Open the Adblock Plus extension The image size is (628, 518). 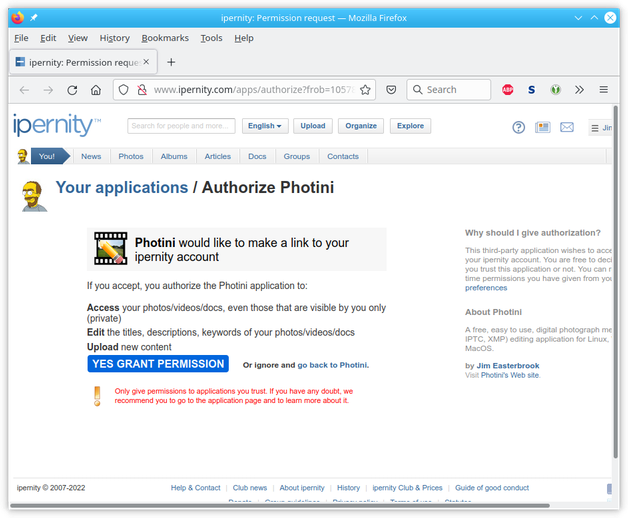(507, 90)
